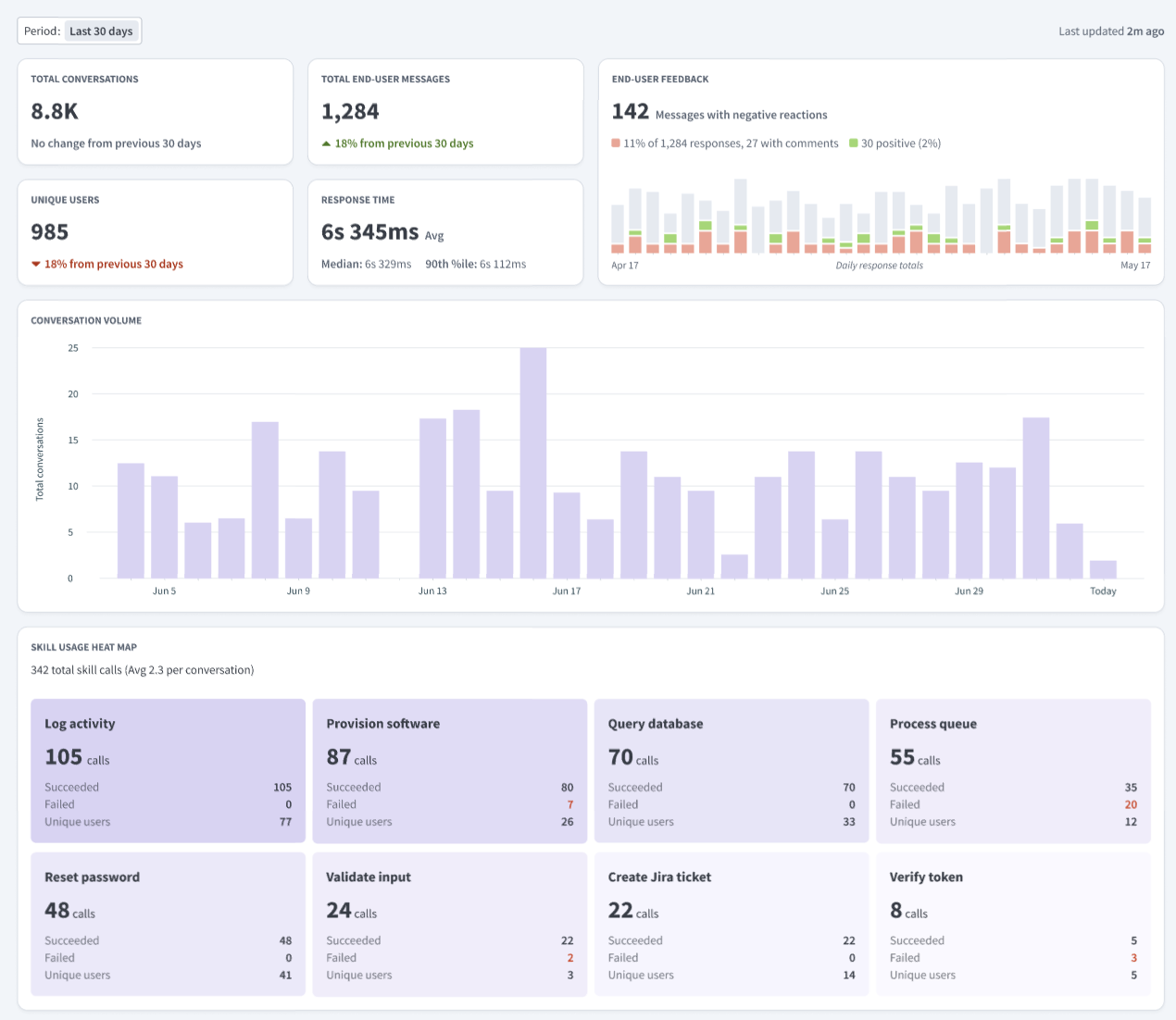1176x1020 pixels.
Task: Click the "Total conversations" y-axis title
Action: pos(40,459)
